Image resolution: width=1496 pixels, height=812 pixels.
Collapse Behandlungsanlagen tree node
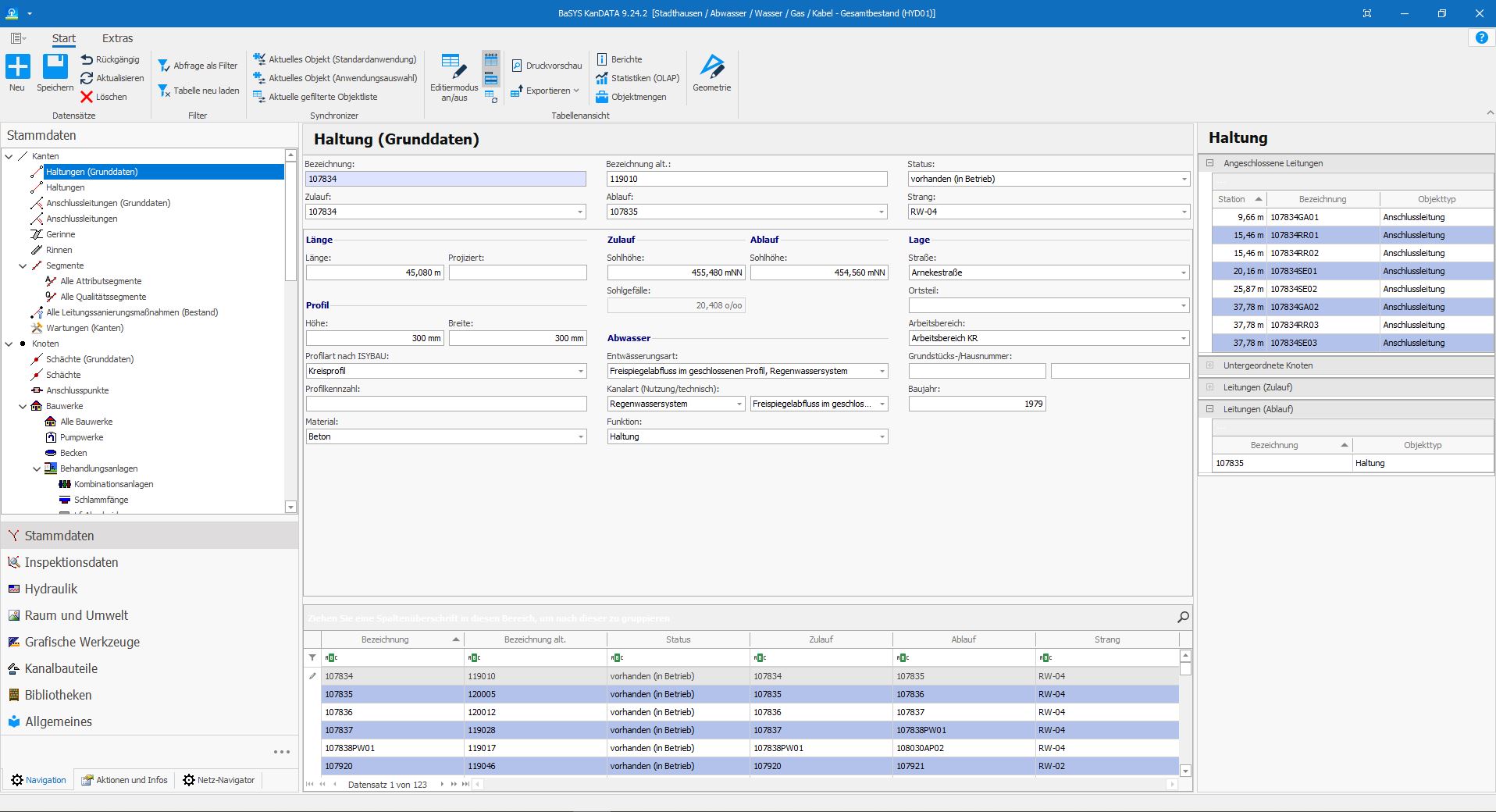37,468
